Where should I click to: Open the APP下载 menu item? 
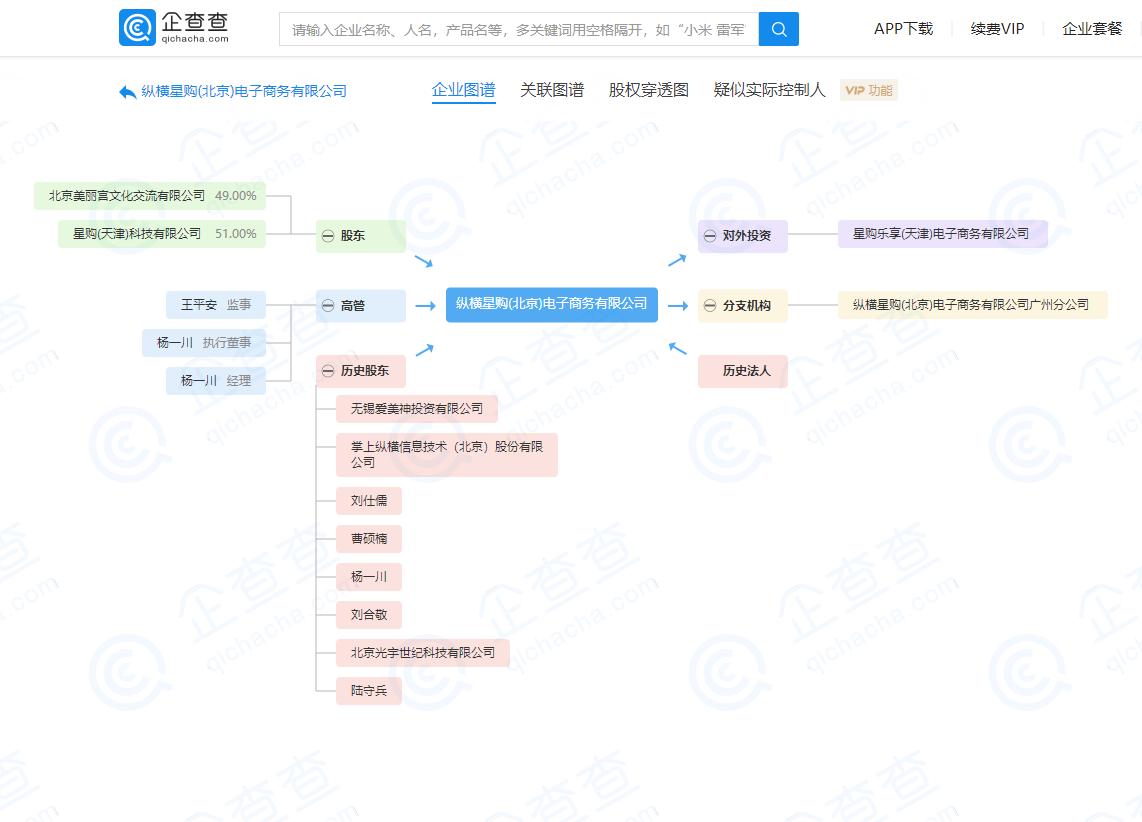tap(902, 29)
